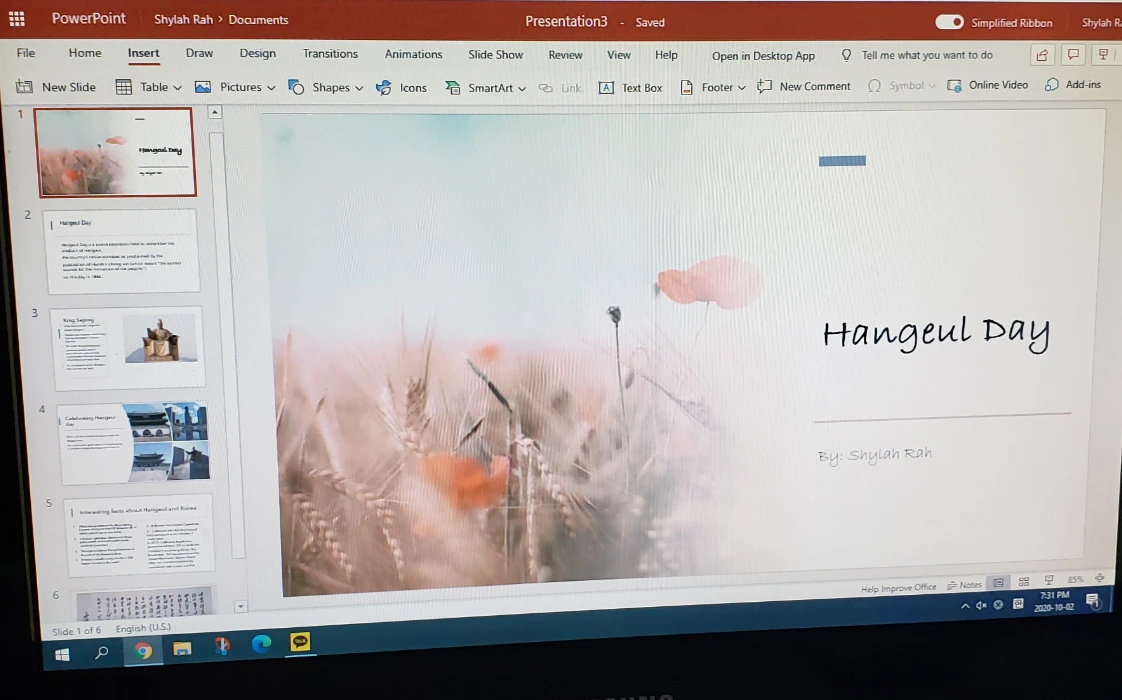
Task: Click the muted speaker volume icon
Action: tap(981, 606)
